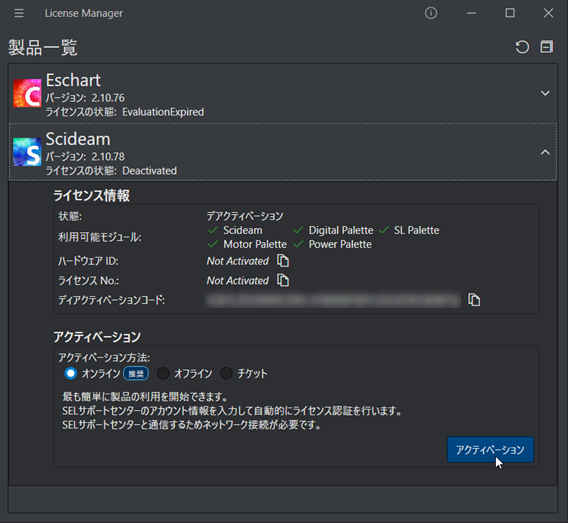
Task: Collapse all products icon
Action: point(547,47)
